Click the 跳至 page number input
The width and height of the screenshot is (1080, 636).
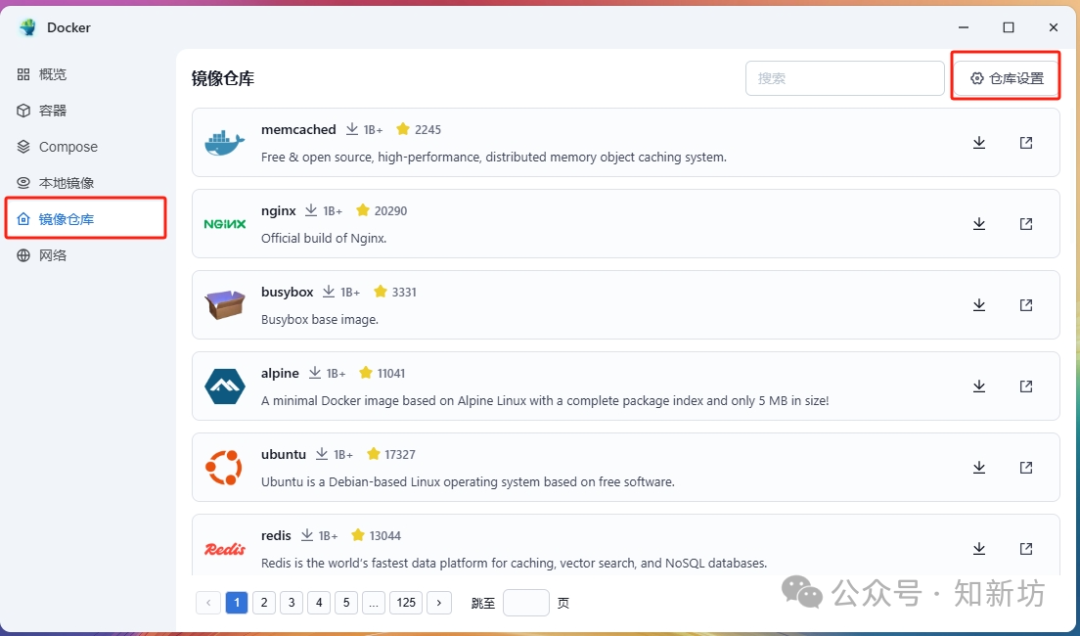pos(526,603)
